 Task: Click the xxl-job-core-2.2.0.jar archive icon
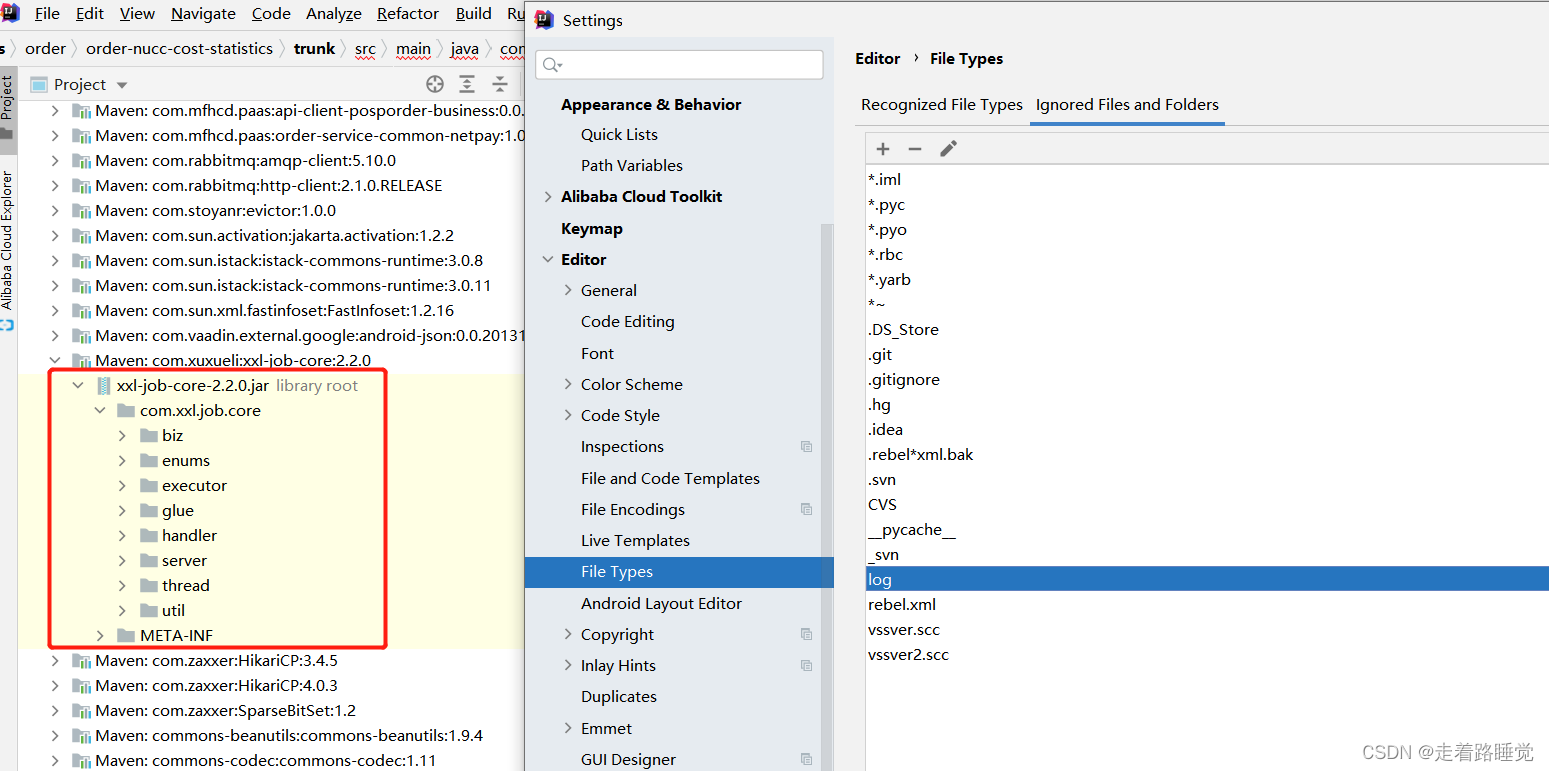tap(103, 386)
